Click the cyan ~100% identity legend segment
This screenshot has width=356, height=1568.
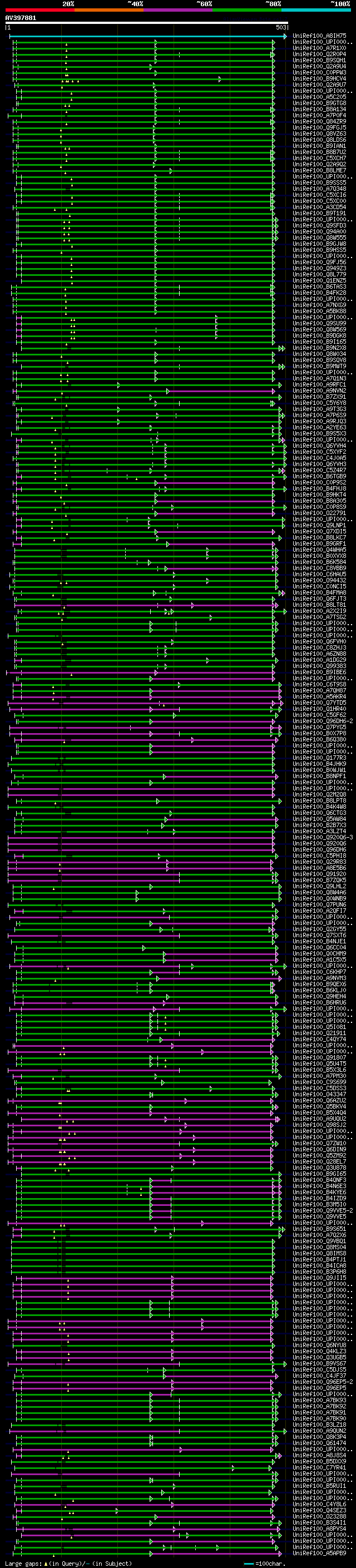point(316,10)
